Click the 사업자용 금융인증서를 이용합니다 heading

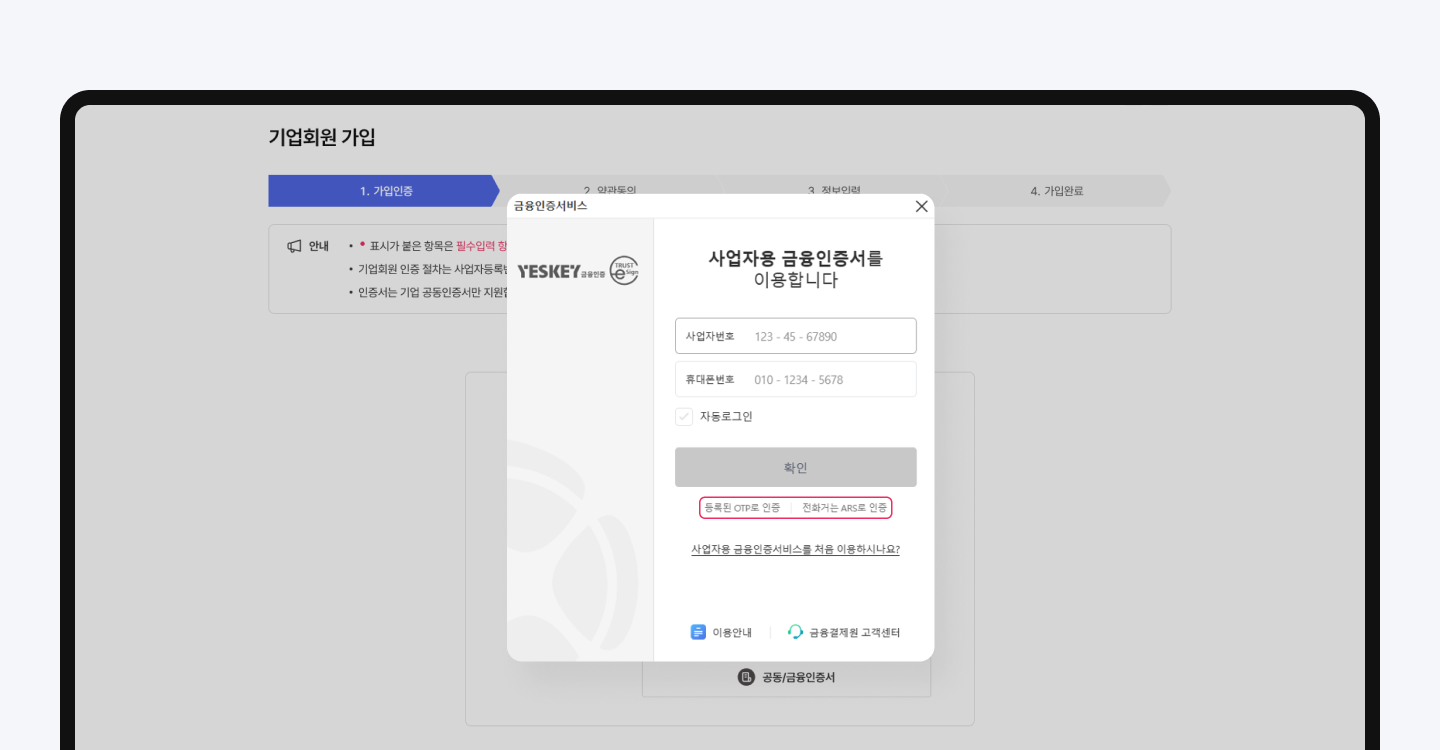[x=795, y=268]
